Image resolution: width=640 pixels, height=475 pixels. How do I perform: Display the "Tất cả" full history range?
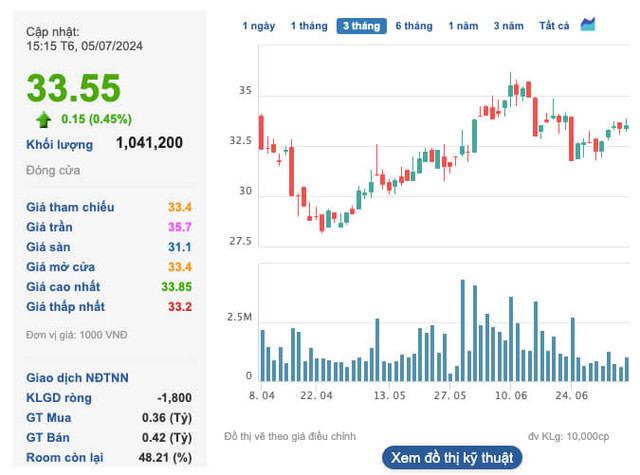click(554, 26)
